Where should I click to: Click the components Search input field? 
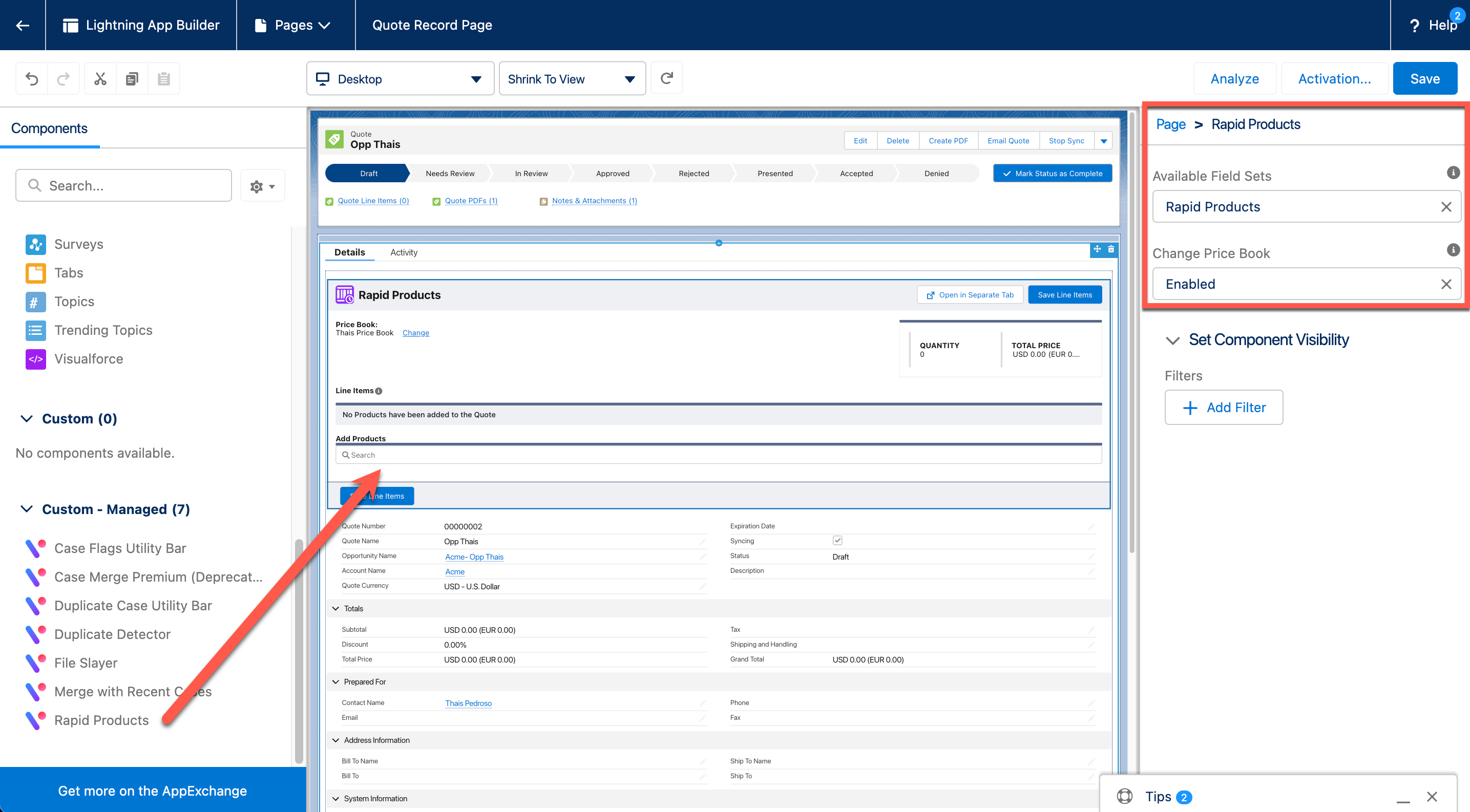(124, 185)
